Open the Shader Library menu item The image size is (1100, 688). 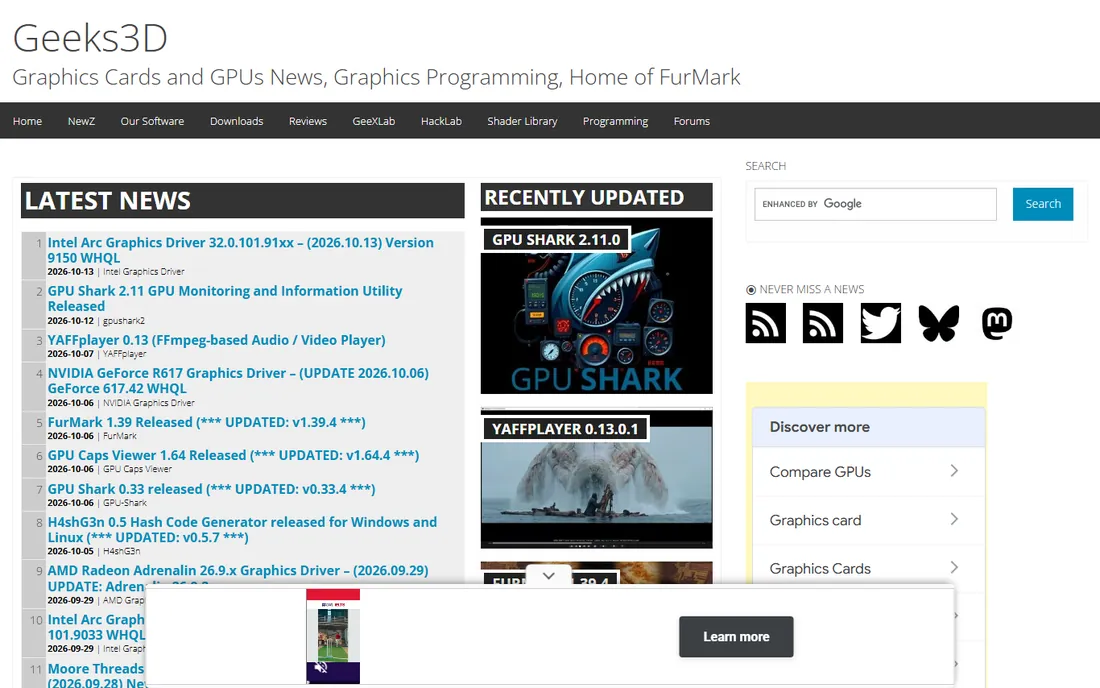point(523,121)
